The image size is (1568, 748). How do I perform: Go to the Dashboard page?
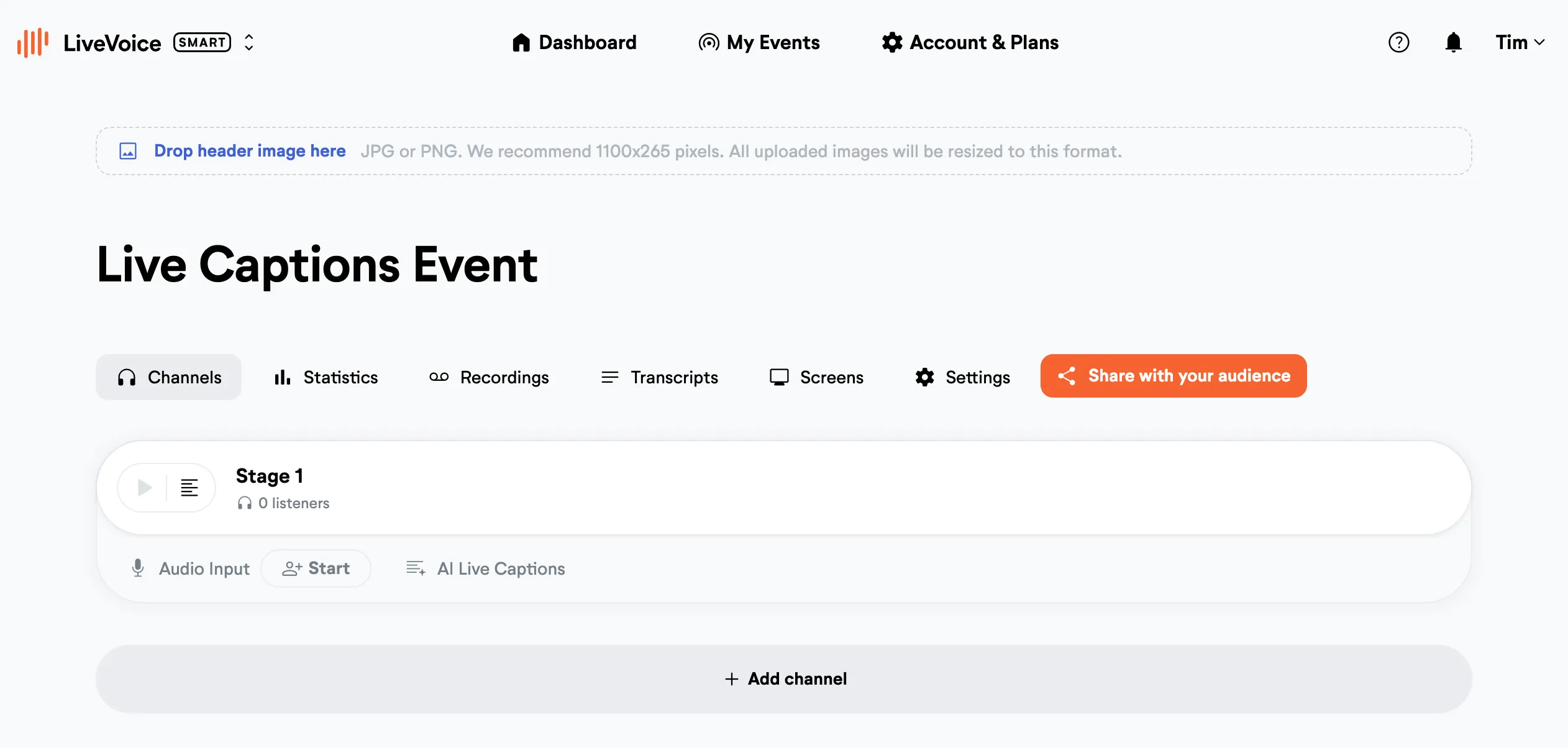pyautogui.click(x=575, y=42)
